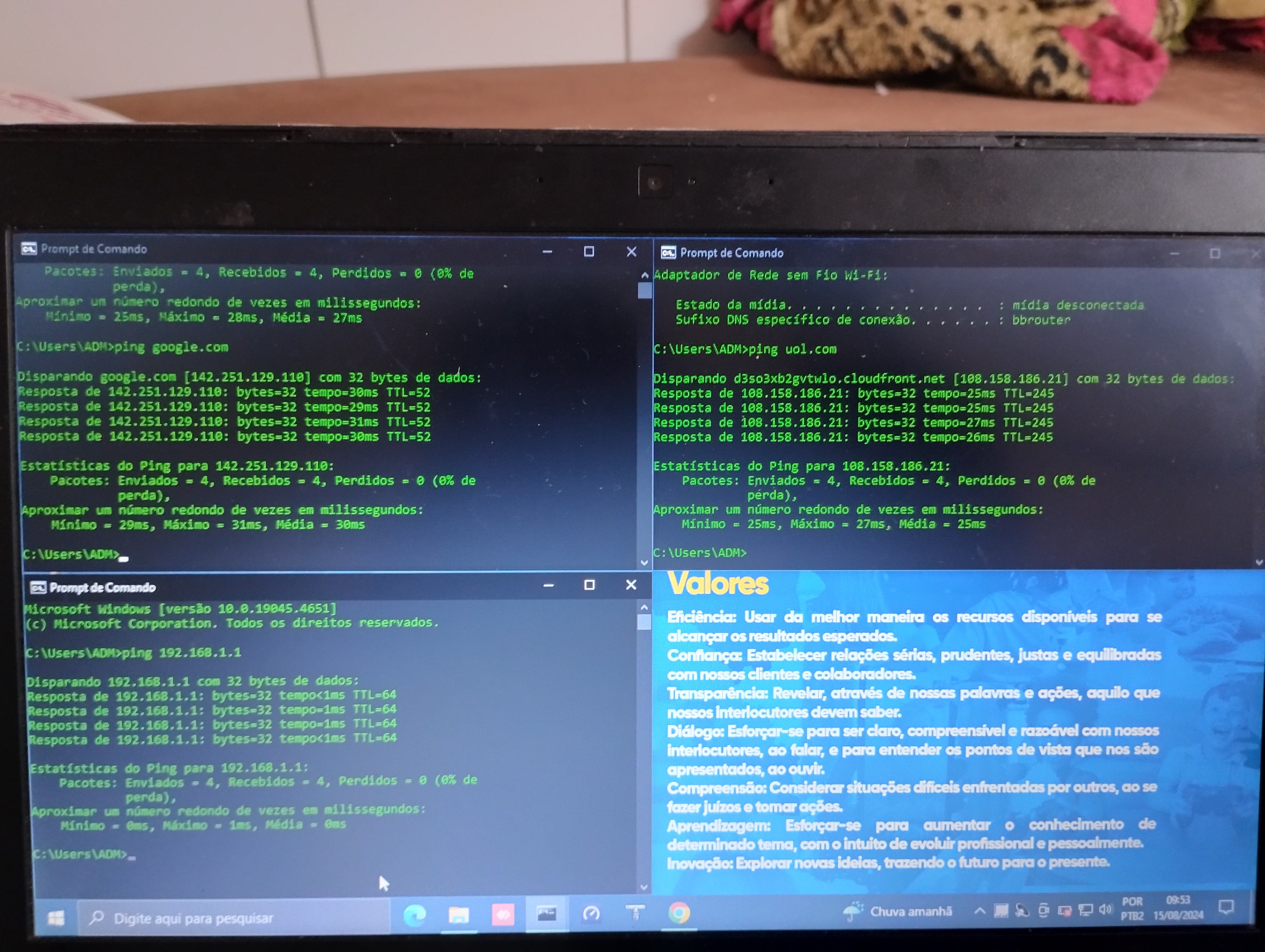Show hidden system tray icons
Image resolution: width=1265 pixels, height=952 pixels.
[x=980, y=911]
